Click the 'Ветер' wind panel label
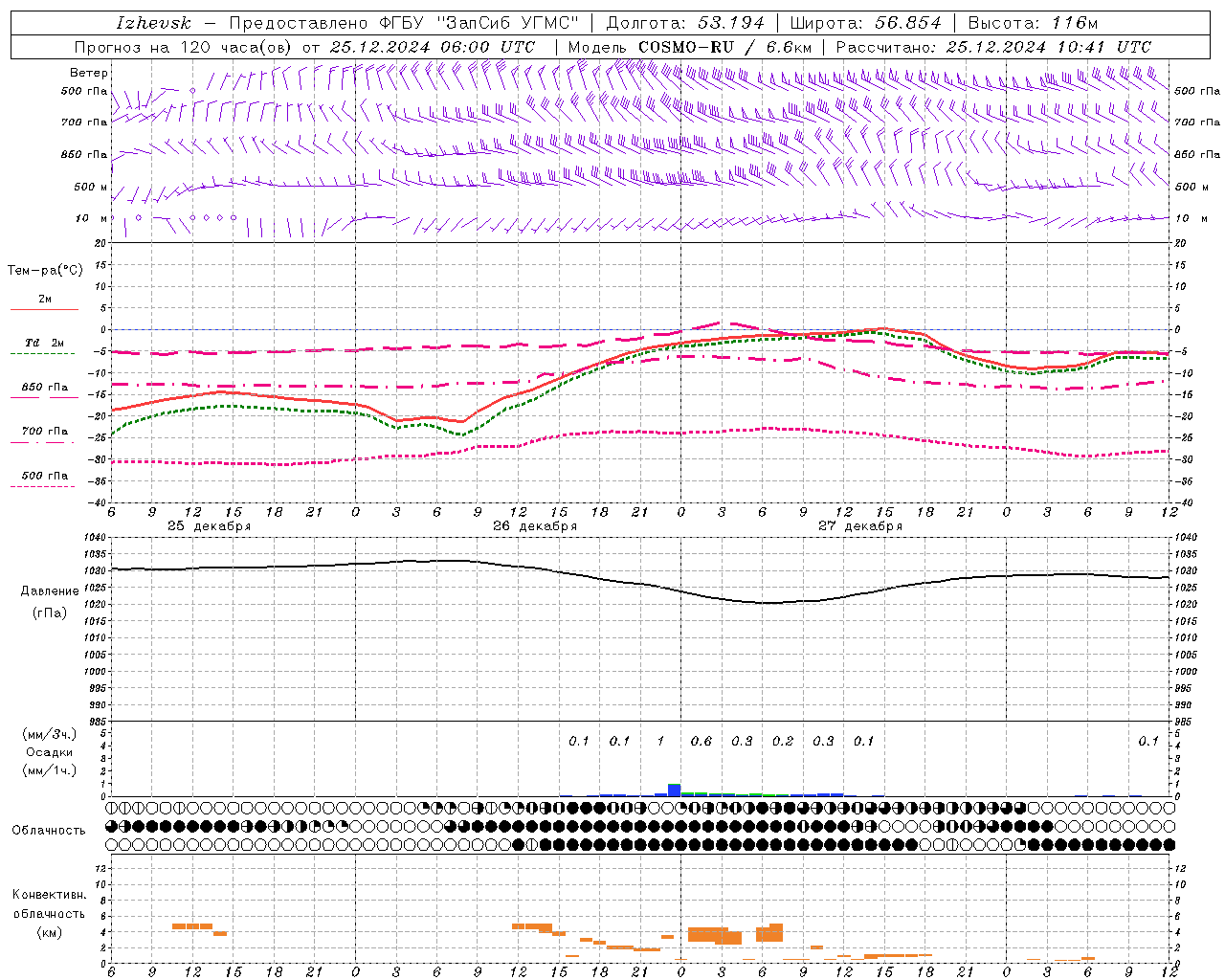 click(x=89, y=73)
